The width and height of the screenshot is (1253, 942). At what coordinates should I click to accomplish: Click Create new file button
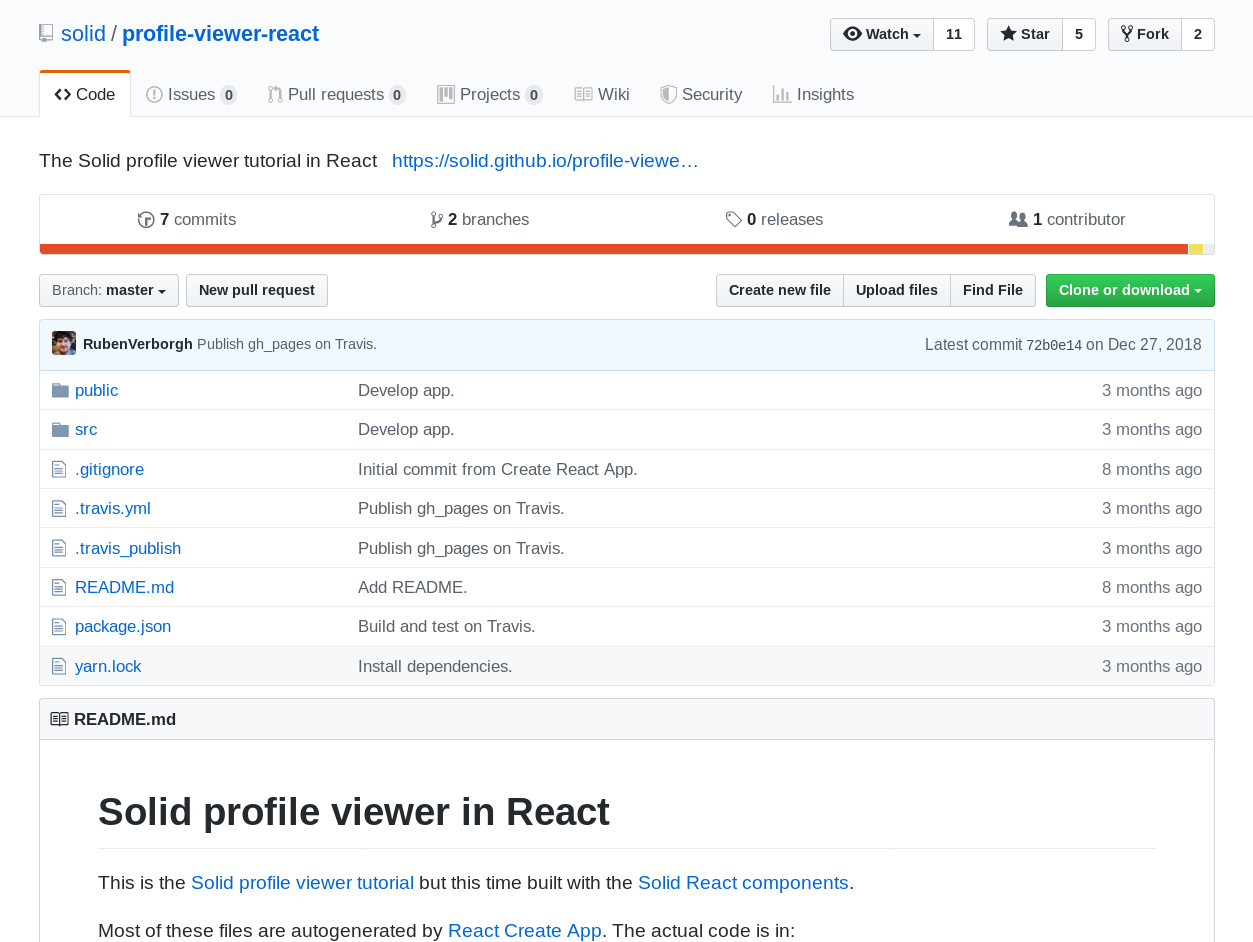click(x=780, y=290)
